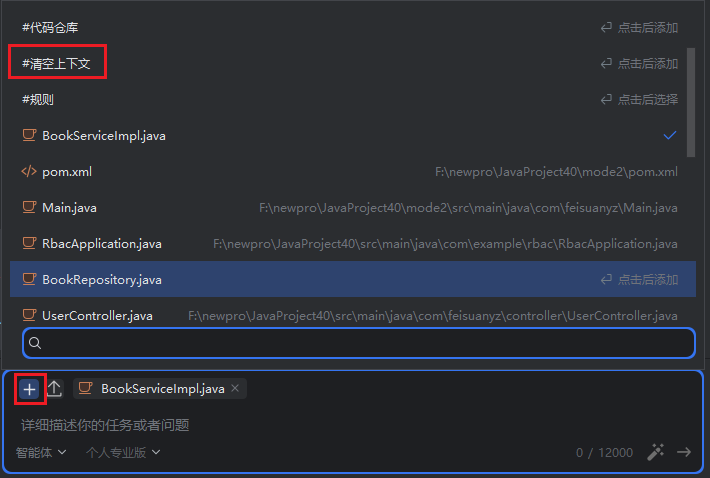Choose the #清空上下文 entry
Screen dimensions: 710x478
[x=56, y=64]
